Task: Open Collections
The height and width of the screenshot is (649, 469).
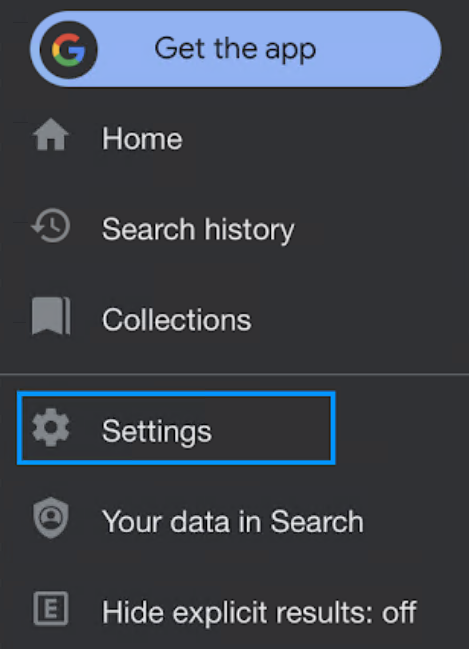Action: tap(234, 319)
